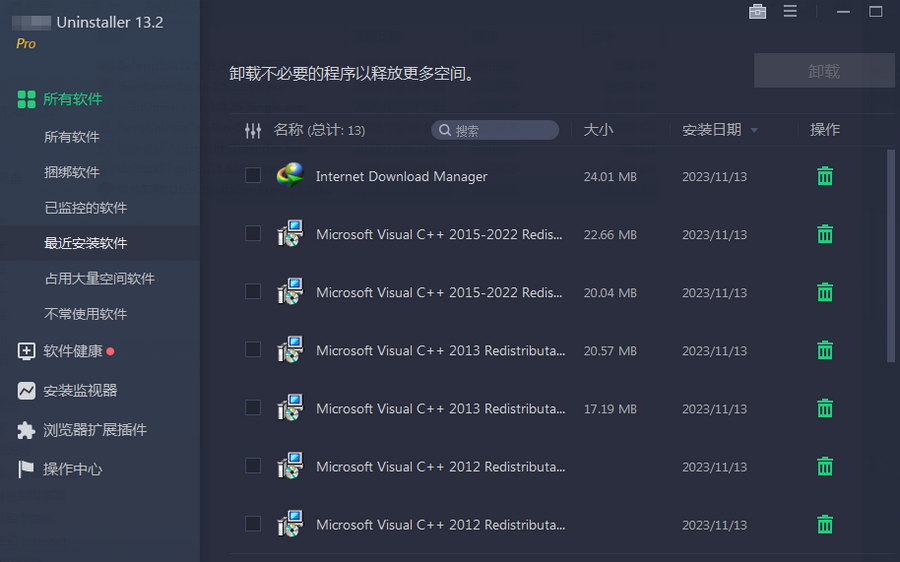
Task: Click trash icon for 22.66 MB Visual C++ entry
Action: (825, 234)
